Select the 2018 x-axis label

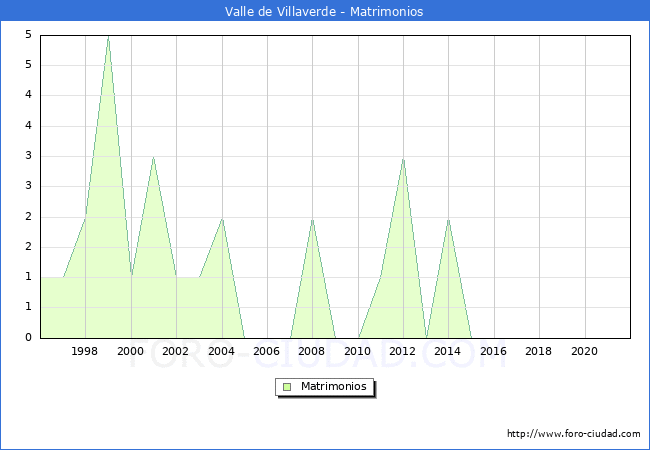click(538, 351)
